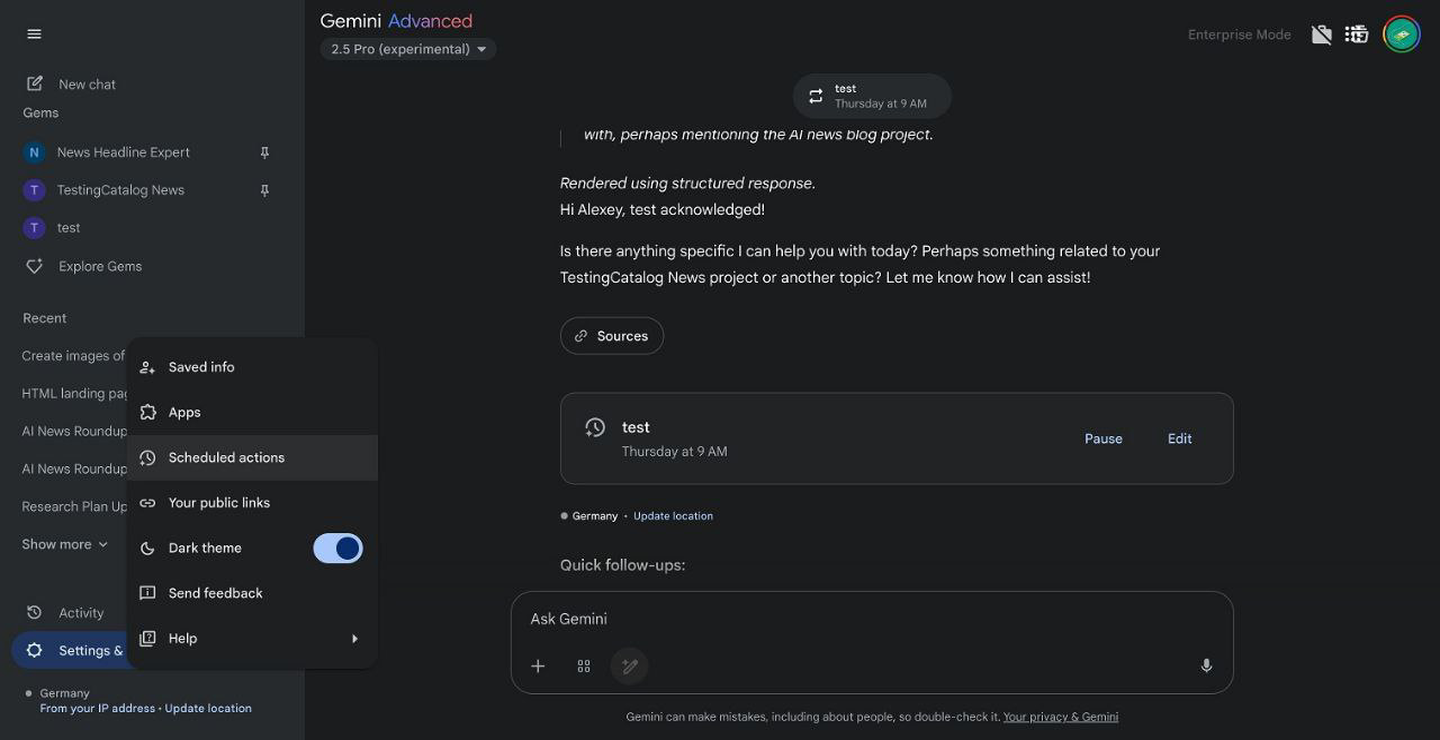Toggle the Dark theme switch
The image size is (1440, 740).
[338, 548]
